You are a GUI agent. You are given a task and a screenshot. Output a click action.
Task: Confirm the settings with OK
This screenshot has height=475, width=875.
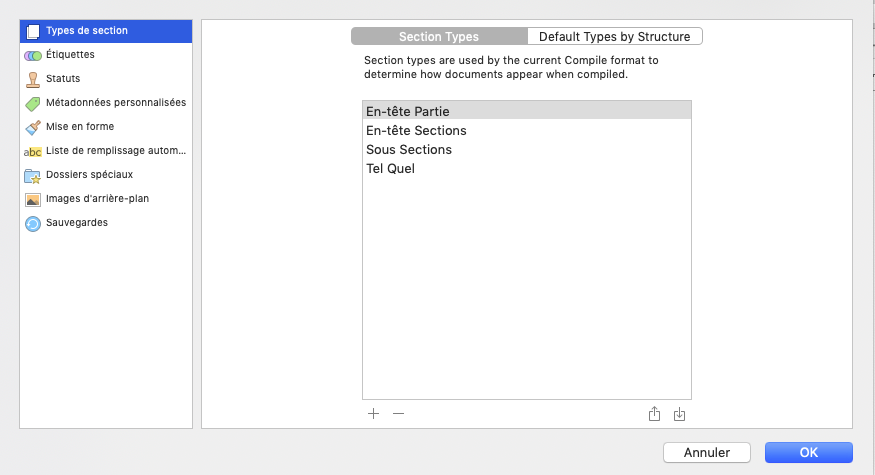(808, 452)
